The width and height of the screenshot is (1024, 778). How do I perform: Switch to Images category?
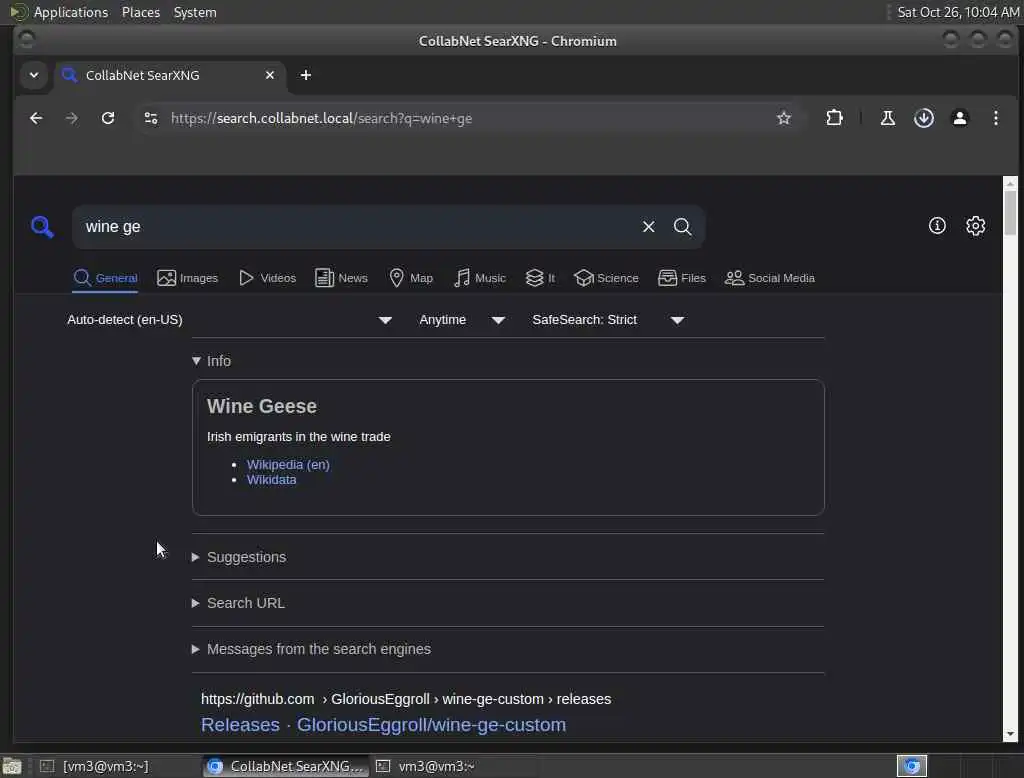coord(187,278)
